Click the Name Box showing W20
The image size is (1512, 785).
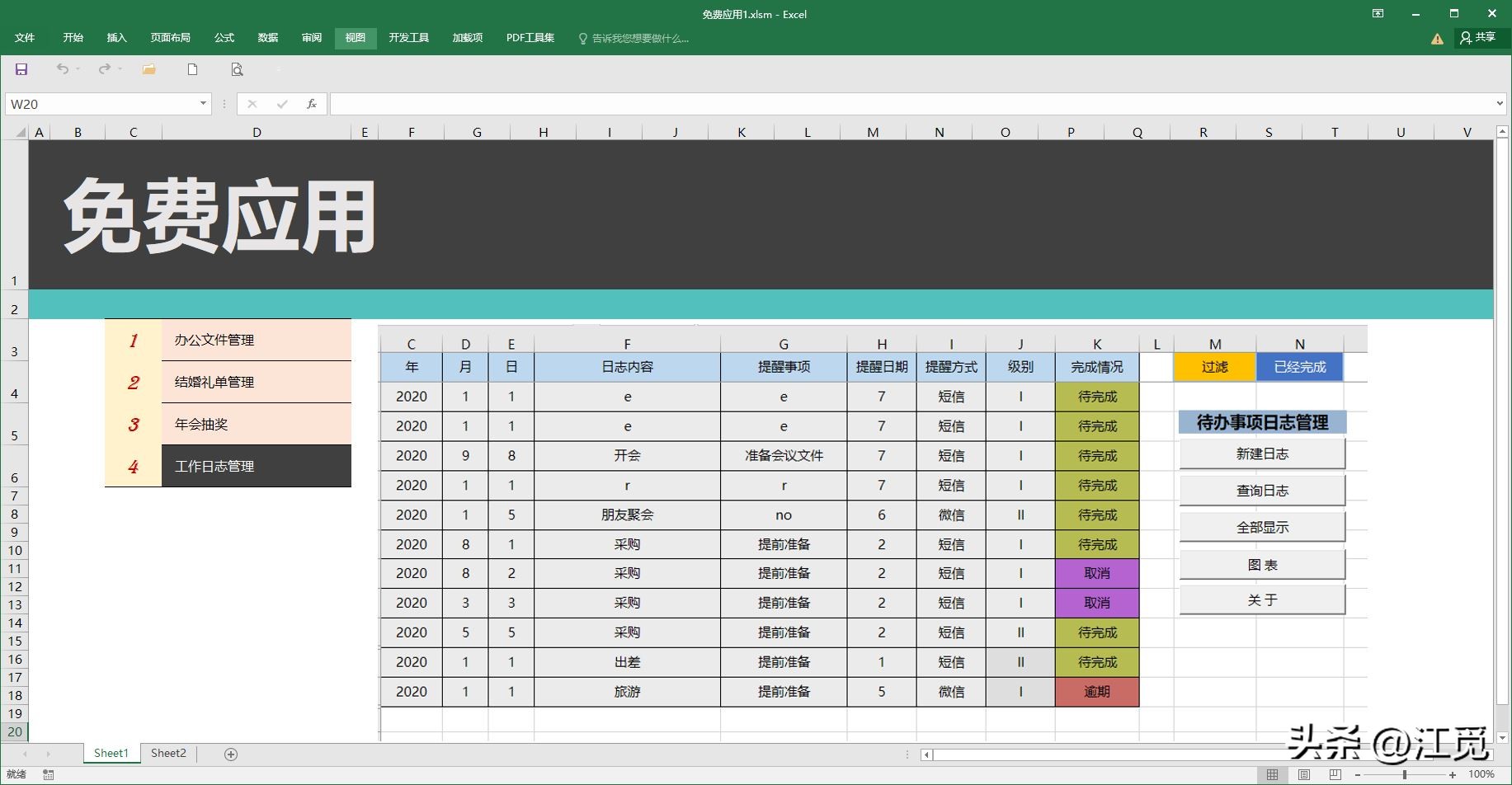tap(102, 104)
